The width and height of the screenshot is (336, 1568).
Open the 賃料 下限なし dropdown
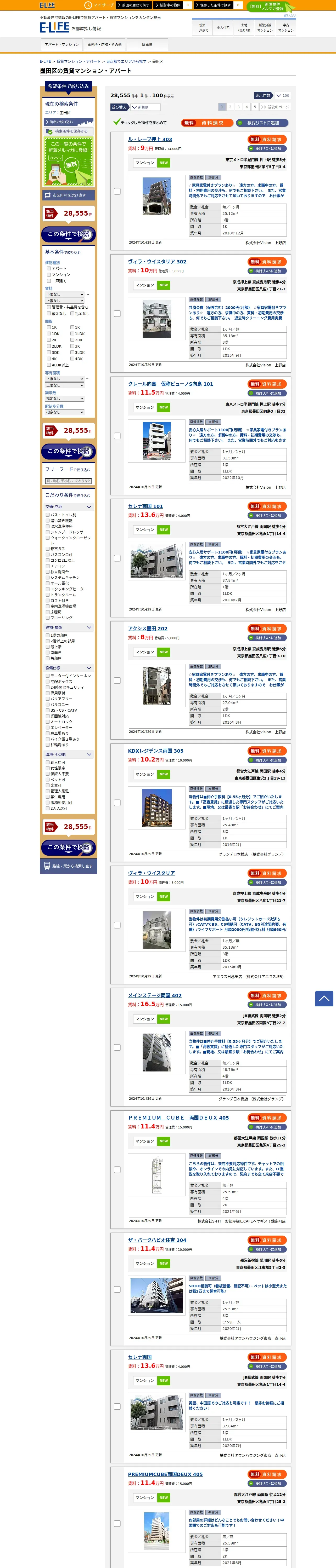(x=65, y=294)
